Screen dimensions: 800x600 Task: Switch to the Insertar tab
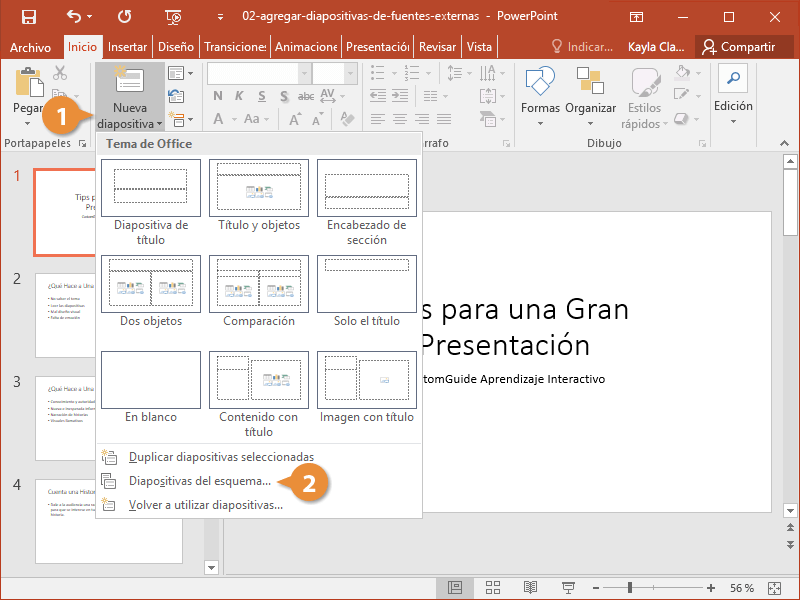coord(127,47)
